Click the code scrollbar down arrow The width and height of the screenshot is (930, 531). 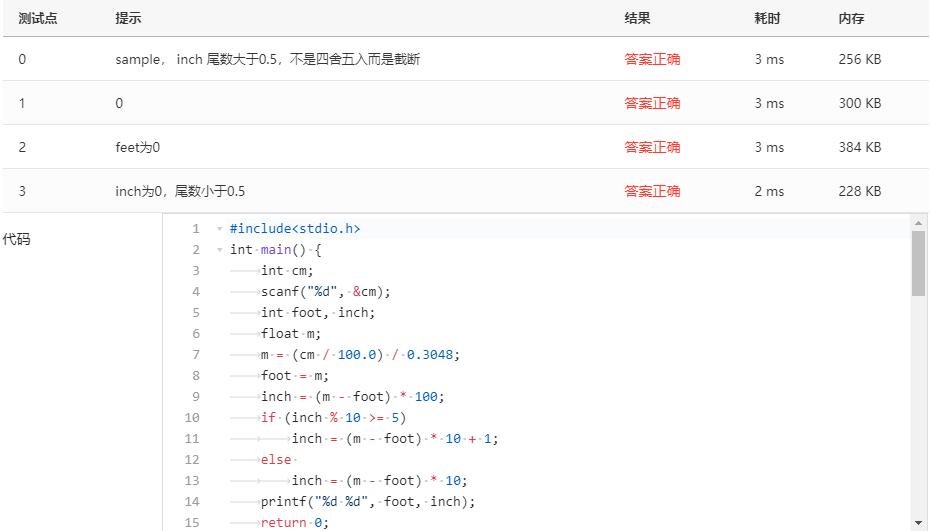click(x=918, y=523)
